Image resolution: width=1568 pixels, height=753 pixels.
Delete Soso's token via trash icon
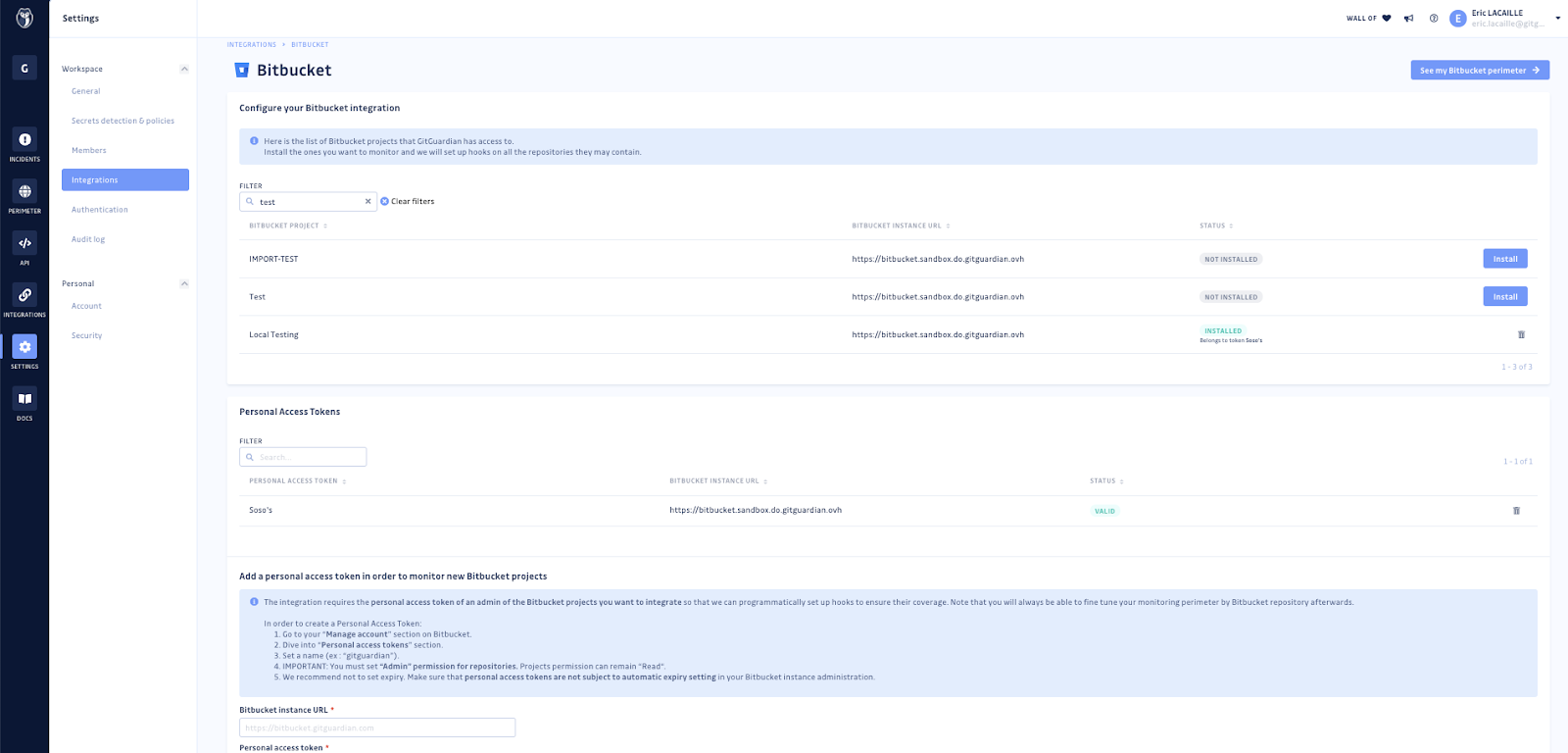1516,510
